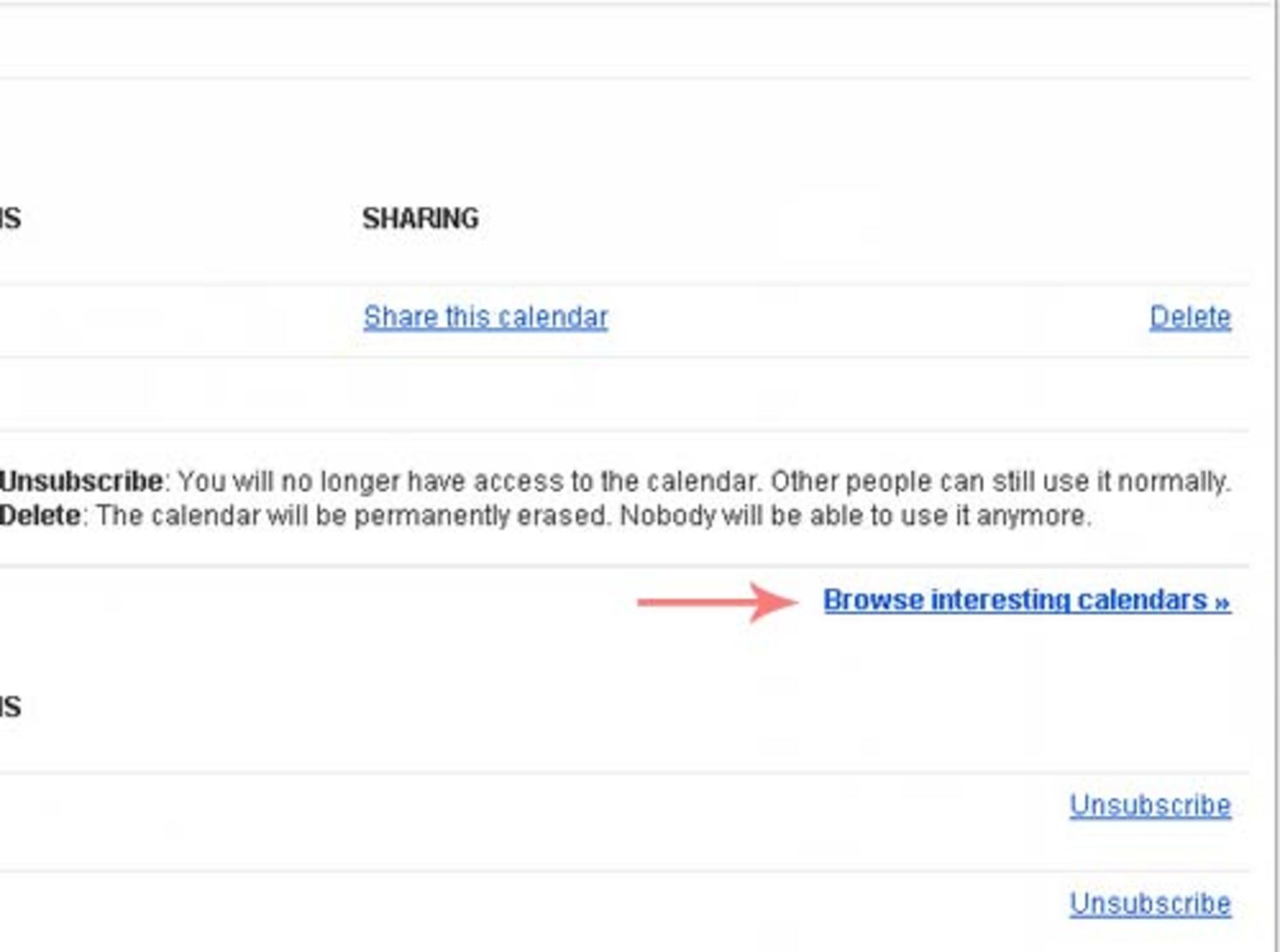Click the text 'The calendar will be permanently erased'

[x=353, y=515]
